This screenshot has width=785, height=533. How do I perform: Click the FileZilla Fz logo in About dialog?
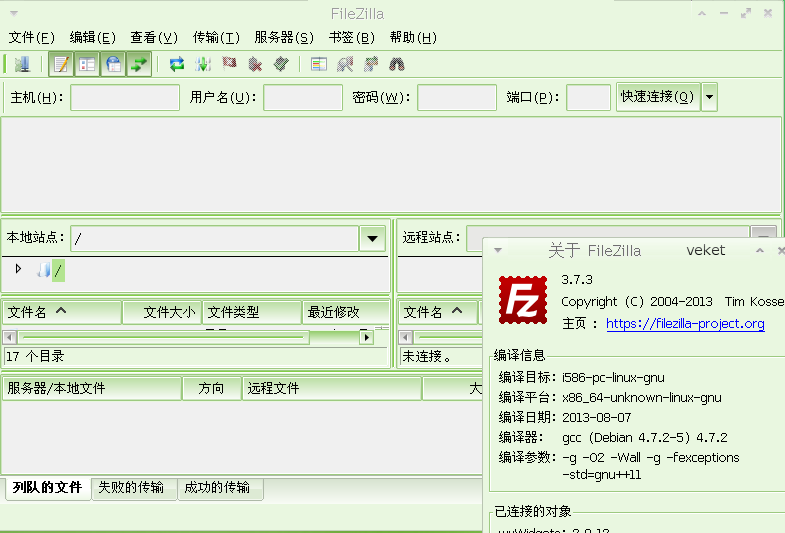[x=523, y=300]
